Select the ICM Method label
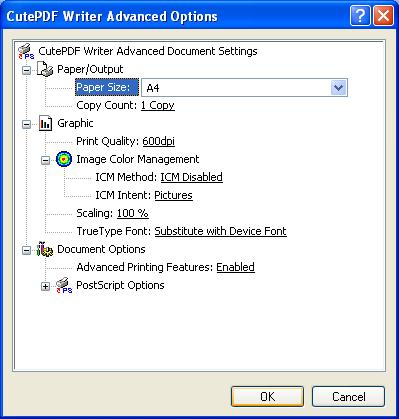The height and width of the screenshot is (419, 399). coord(126,177)
